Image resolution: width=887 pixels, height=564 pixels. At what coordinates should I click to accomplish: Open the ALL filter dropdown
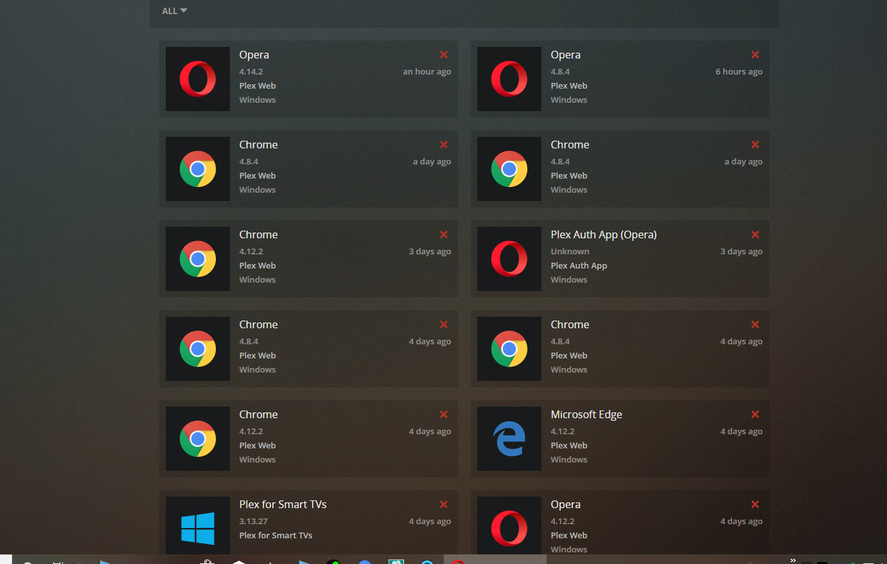[174, 11]
